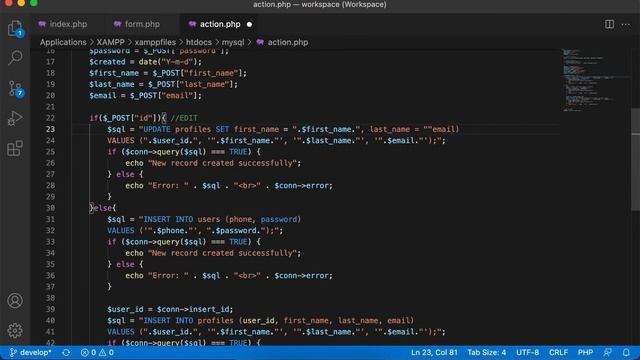Click the mysql breadcrumb segment
The image size is (640, 360).
(233, 42)
